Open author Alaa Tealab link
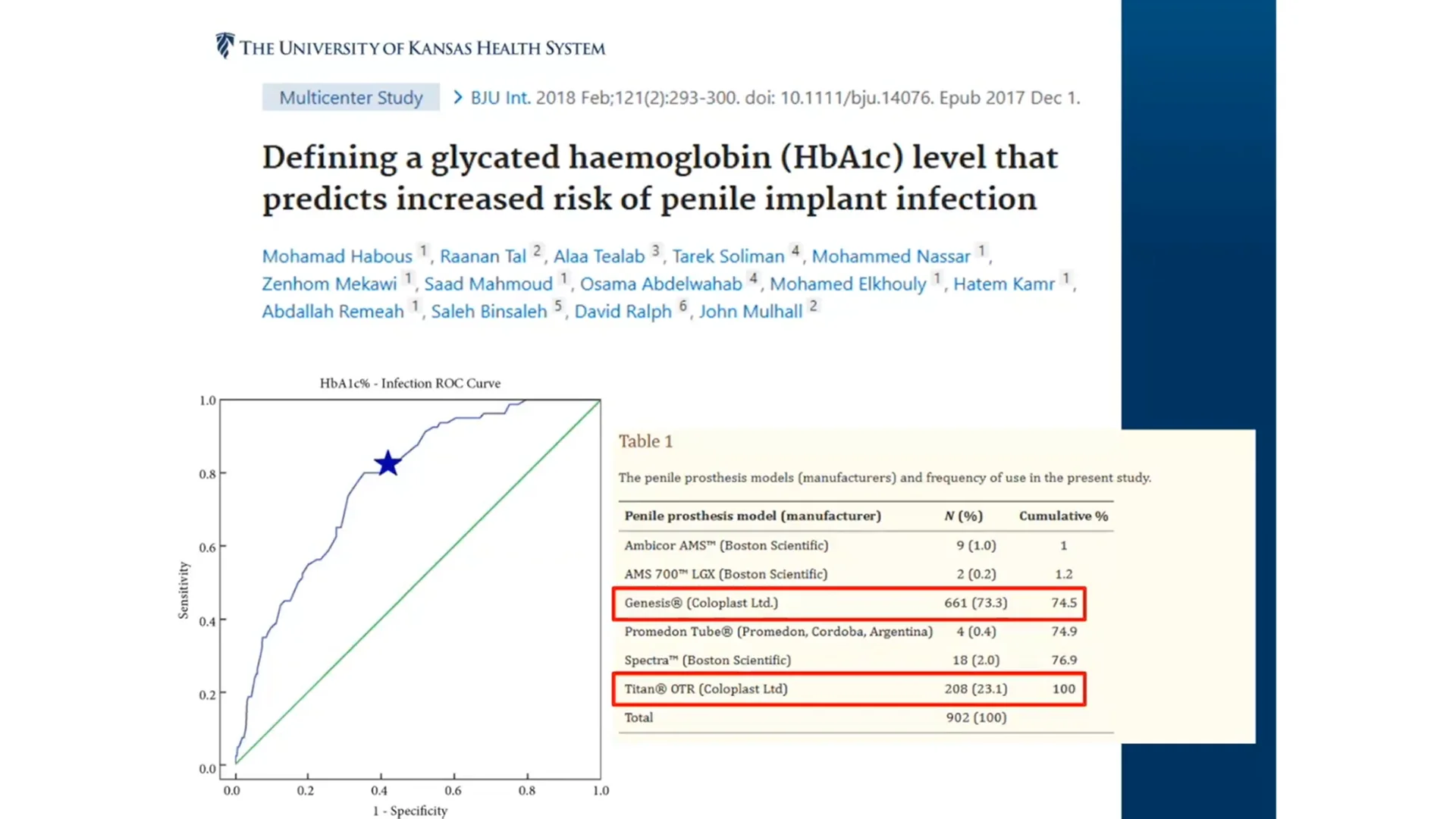Viewport: 1456px width, 819px height. [599, 256]
